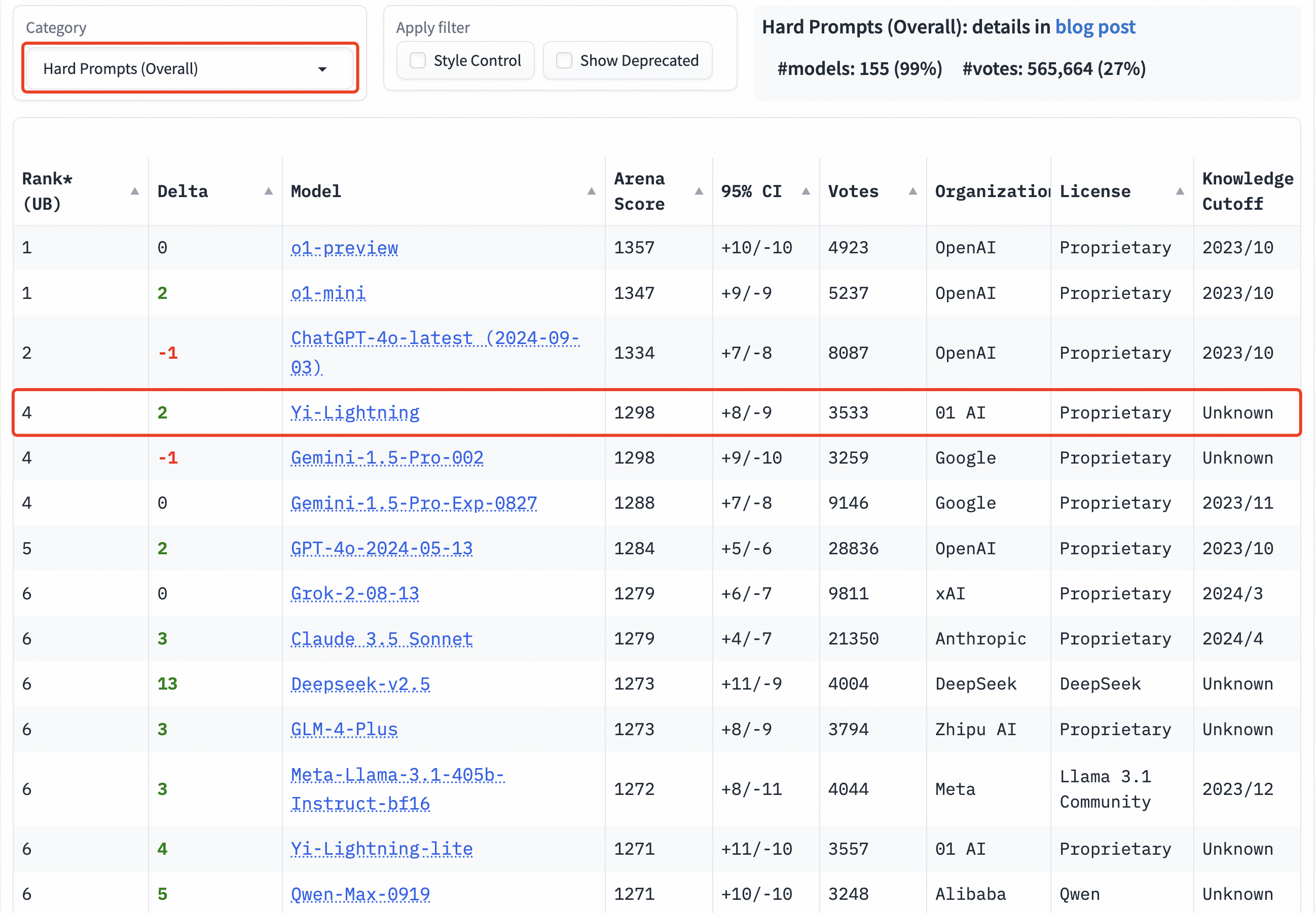Open the o1-preview model link
Image resolution: width=1316 pixels, height=913 pixels.
(344, 248)
